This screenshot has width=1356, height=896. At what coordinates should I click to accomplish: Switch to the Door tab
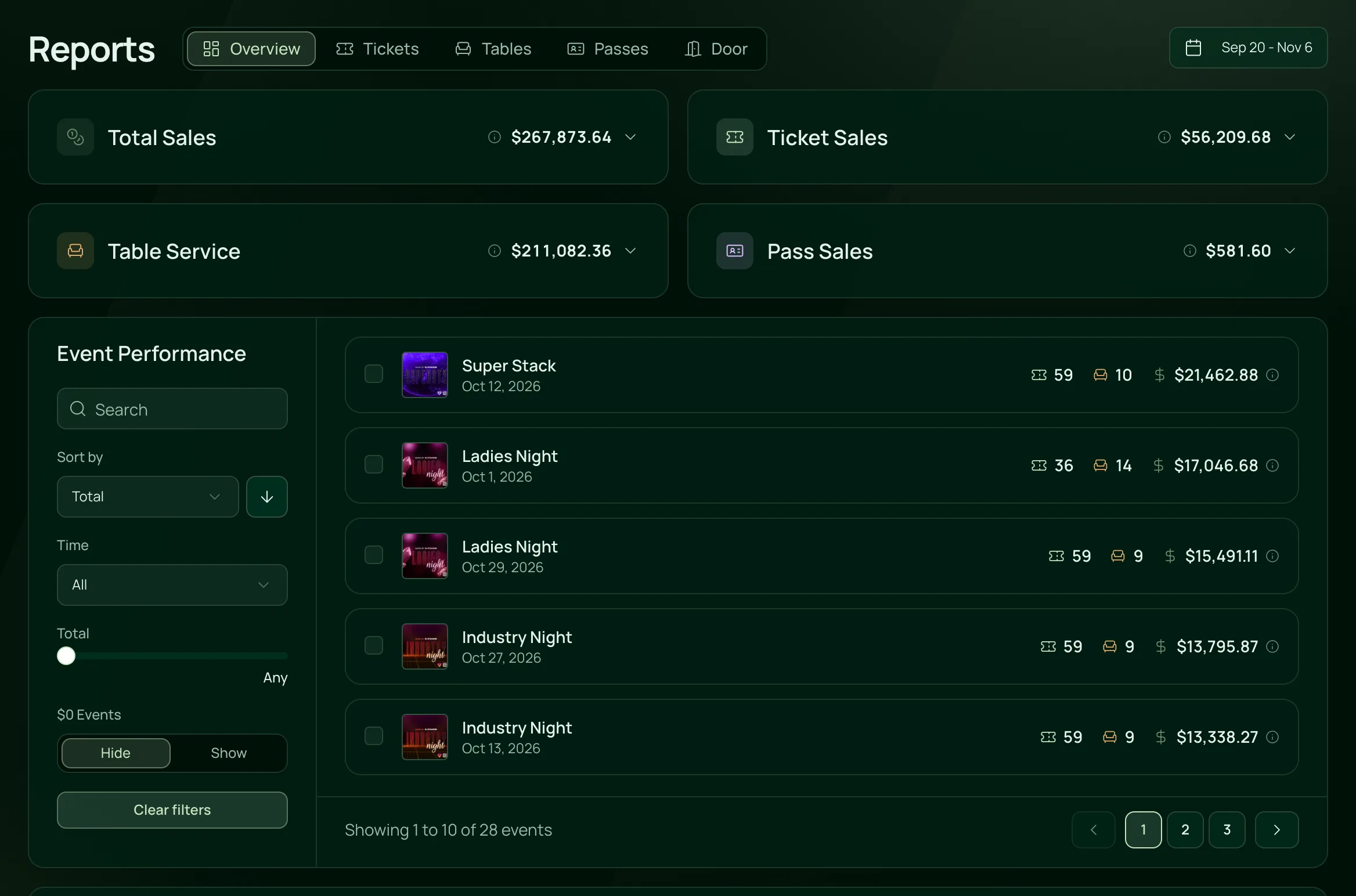click(x=716, y=49)
